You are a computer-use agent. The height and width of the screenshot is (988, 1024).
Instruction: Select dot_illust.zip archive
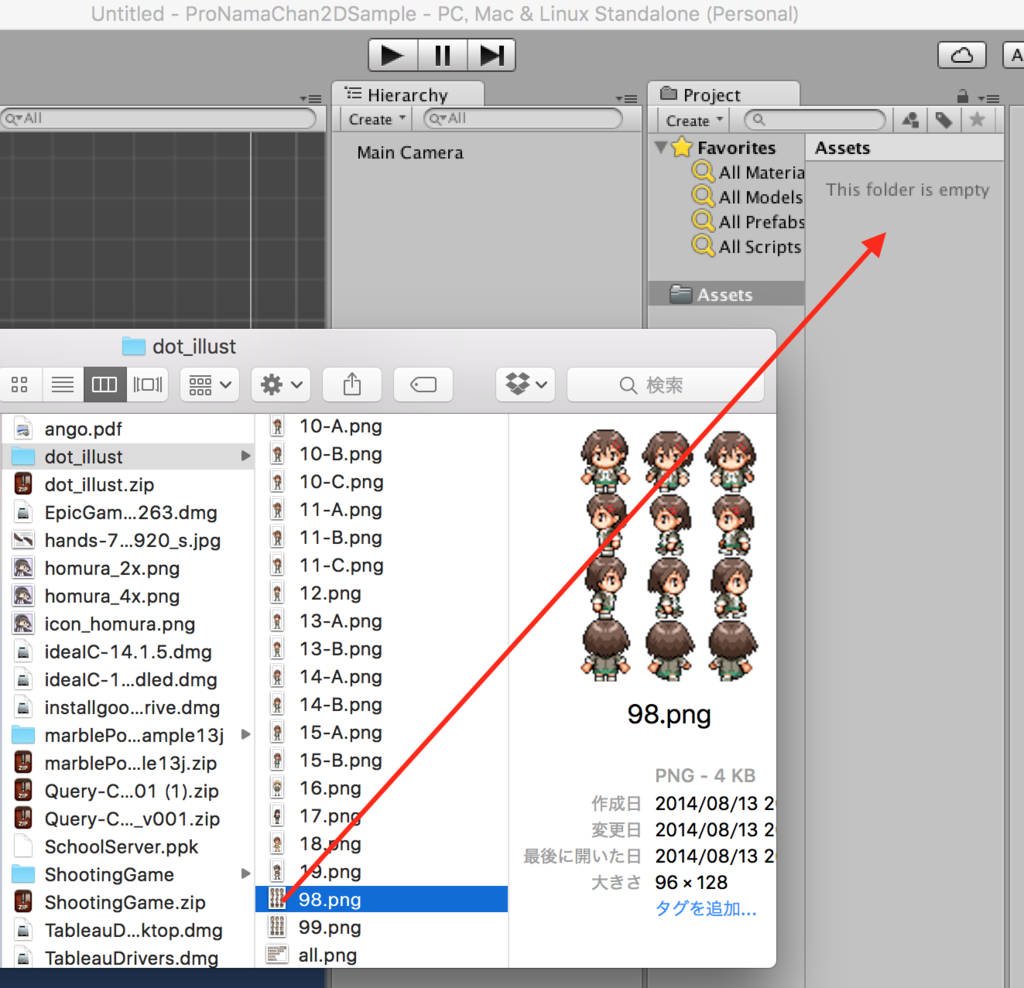coord(128,485)
